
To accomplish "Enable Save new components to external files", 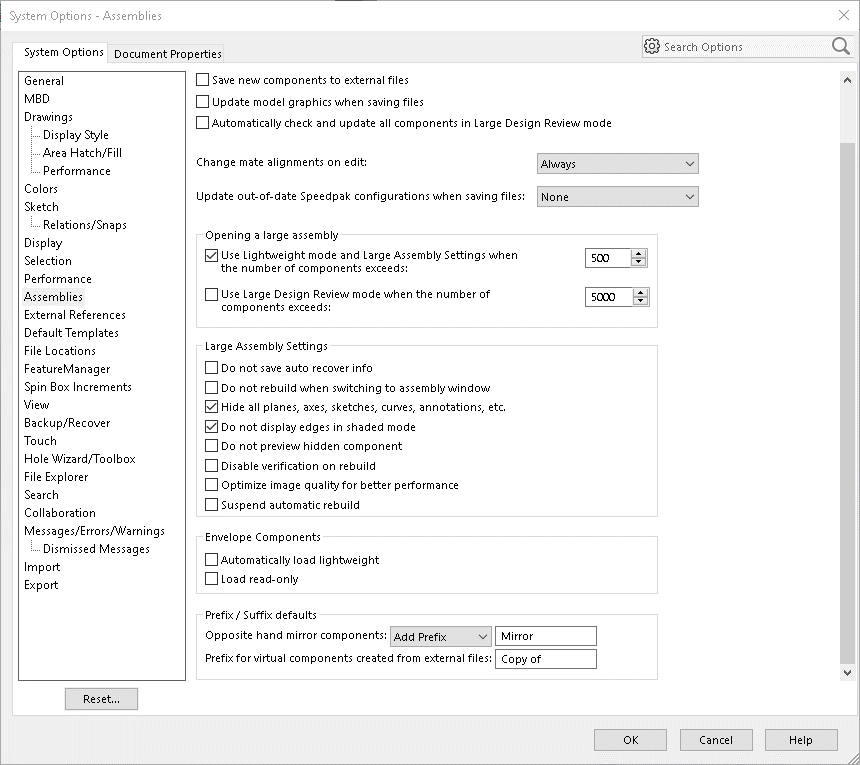I will point(202,80).
